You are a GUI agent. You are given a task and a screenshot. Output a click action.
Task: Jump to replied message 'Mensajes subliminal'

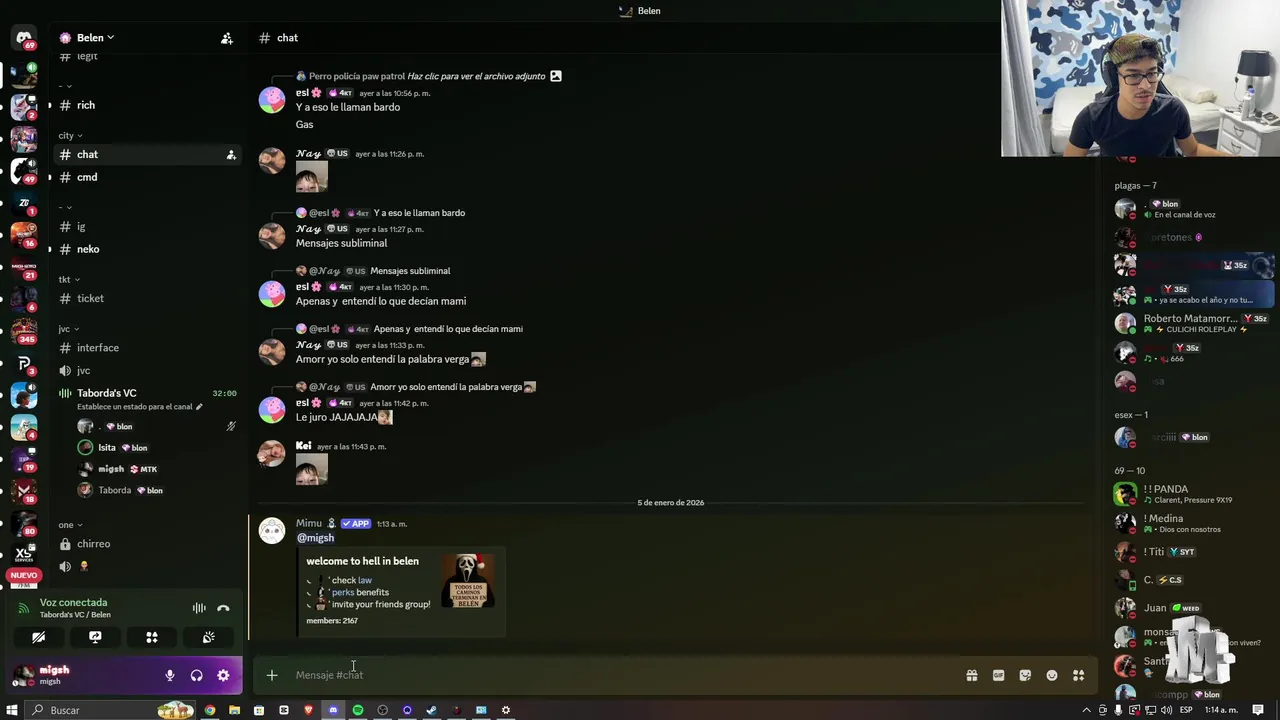410,271
